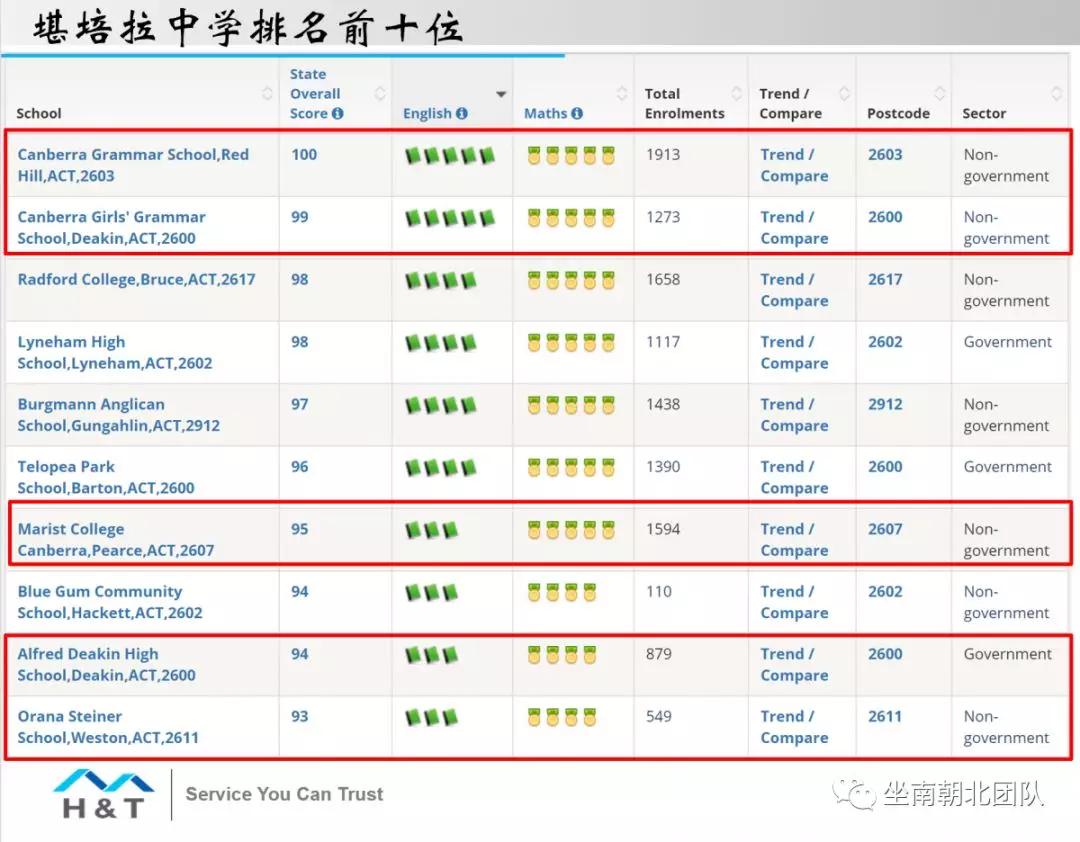
Task: Click Trend / Compare for Orana Steiner
Action: coord(794,727)
